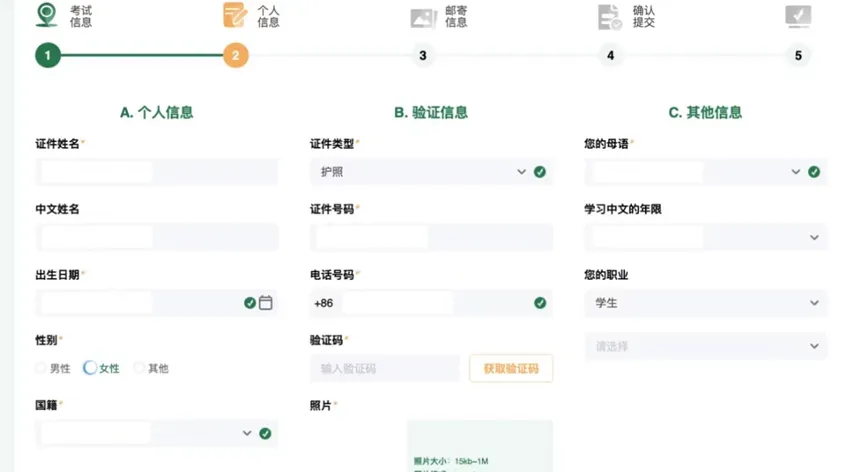The image size is (842, 472).
Task: Click the 考试信息 location pin icon
Action: (46, 15)
